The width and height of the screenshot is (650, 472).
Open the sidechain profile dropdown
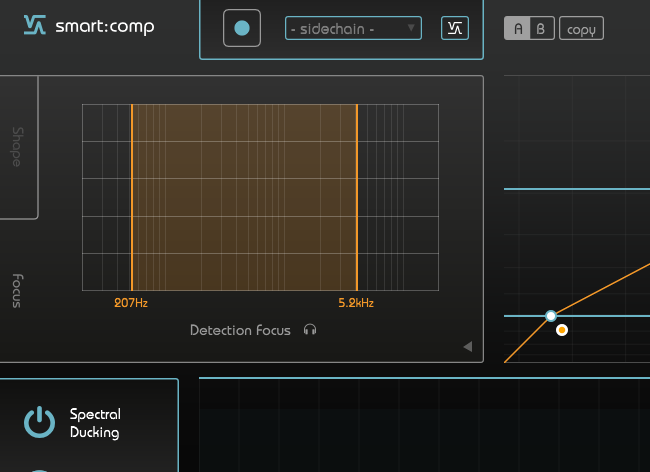354,29
